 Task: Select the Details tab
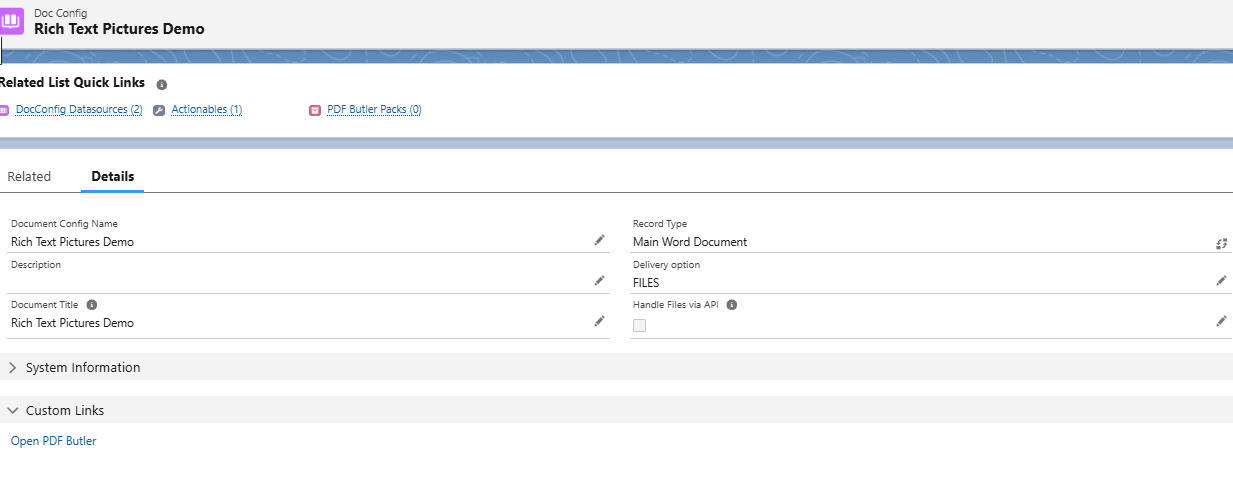(113, 177)
